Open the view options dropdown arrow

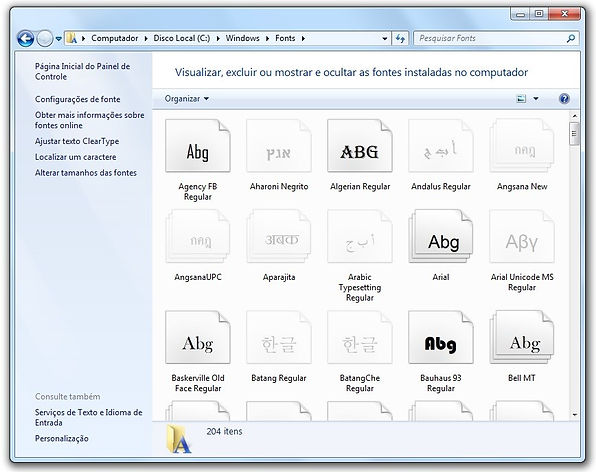click(x=536, y=99)
